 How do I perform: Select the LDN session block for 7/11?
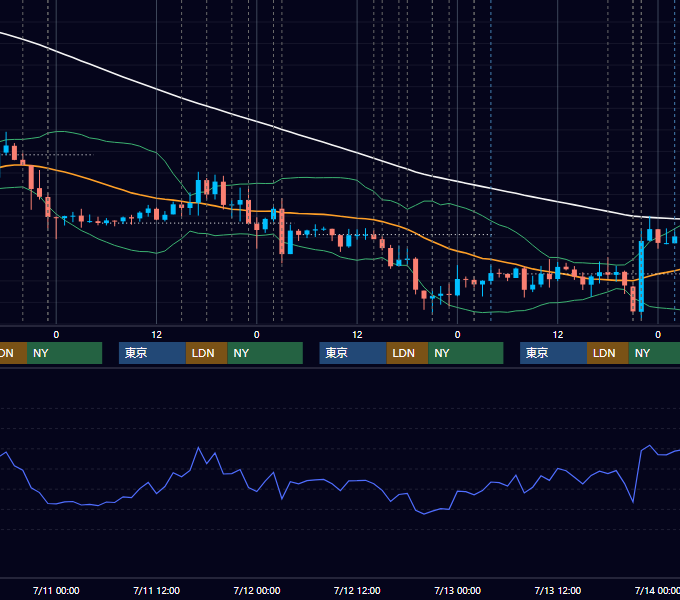206,353
